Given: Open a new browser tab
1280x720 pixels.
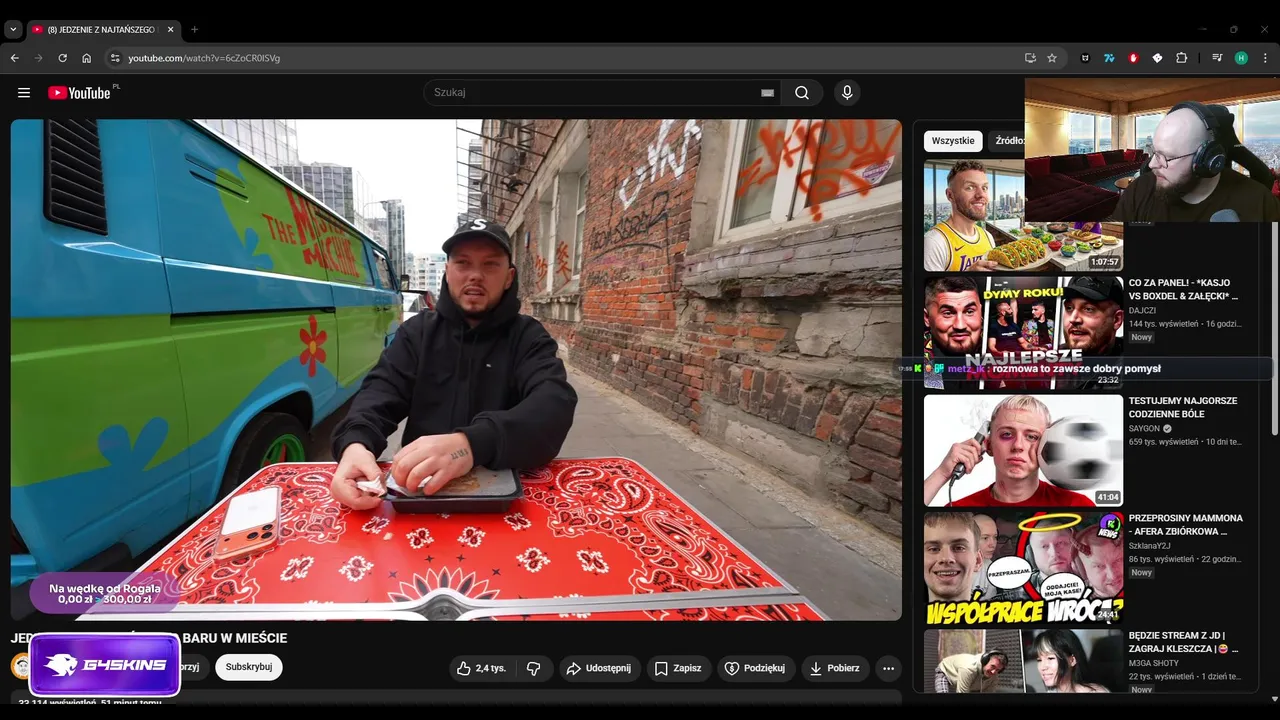Looking at the screenshot, I should coord(195,29).
